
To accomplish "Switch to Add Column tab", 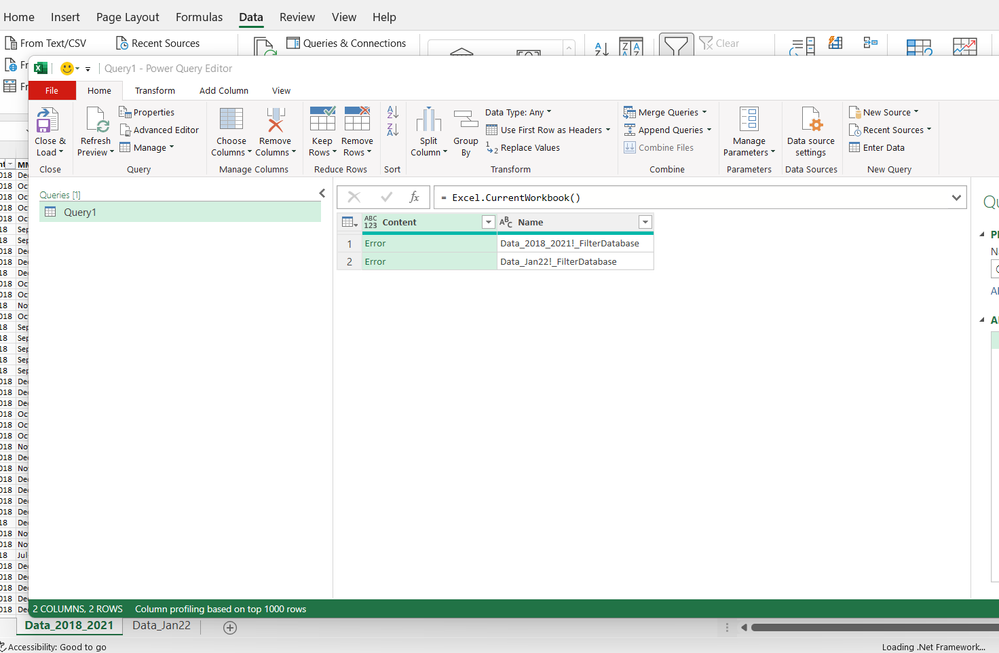I will point(224,90).
